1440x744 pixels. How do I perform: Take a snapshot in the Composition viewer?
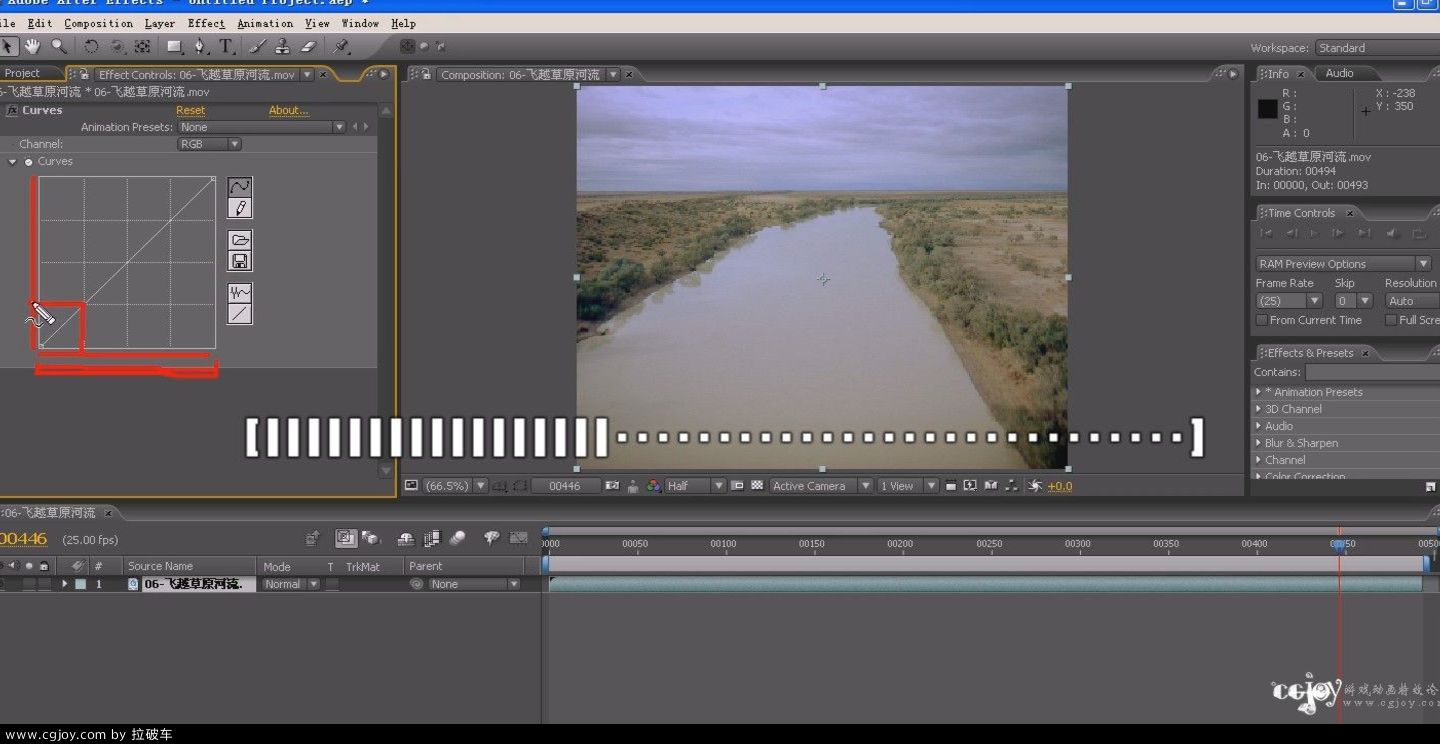click(x=612, y=486)
